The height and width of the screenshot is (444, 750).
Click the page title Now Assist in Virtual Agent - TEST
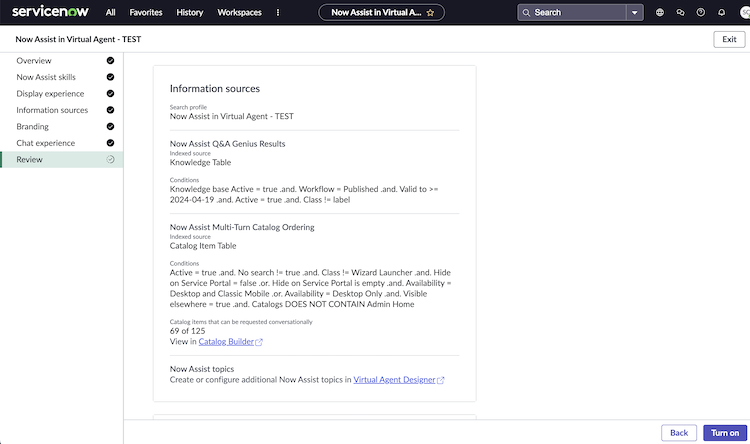78,39
